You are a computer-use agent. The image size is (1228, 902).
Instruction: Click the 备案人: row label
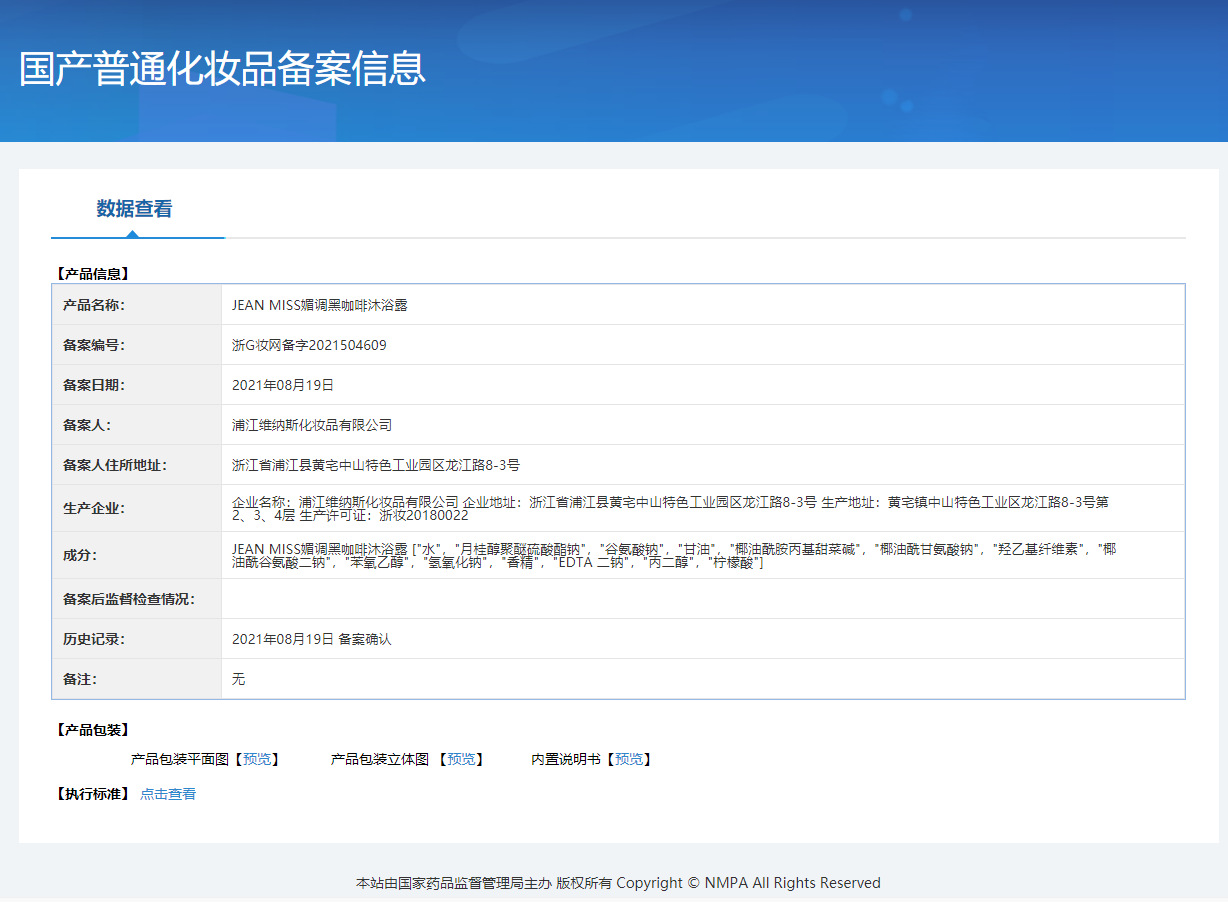tap(87, 425)
